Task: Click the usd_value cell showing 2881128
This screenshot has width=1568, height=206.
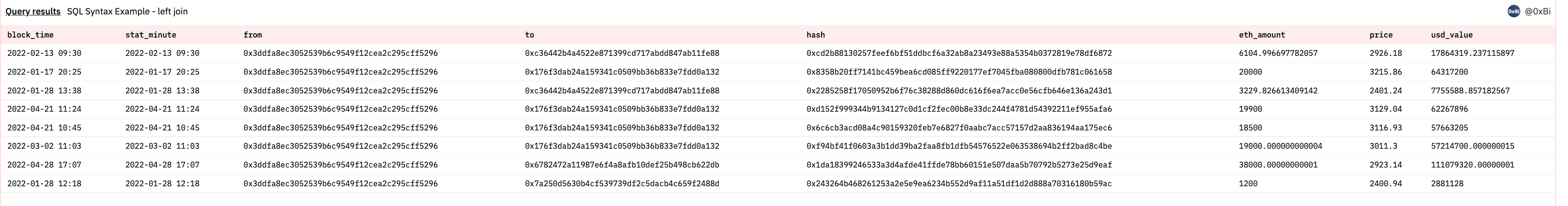Action: (1447, 183)
